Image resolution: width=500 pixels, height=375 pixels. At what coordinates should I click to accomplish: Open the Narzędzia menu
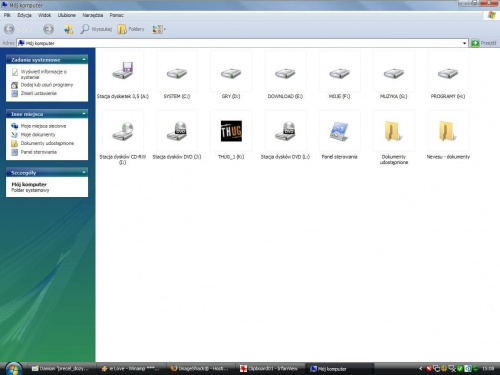[x=93, y=15]
